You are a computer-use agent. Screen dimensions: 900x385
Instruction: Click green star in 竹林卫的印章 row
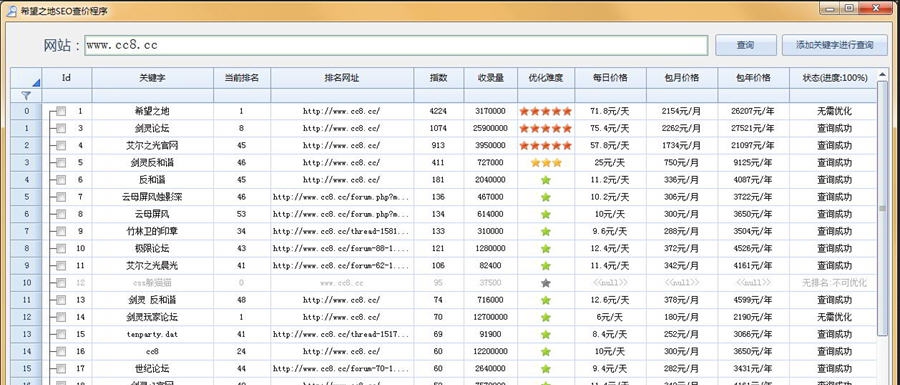(x=546, y=231)
